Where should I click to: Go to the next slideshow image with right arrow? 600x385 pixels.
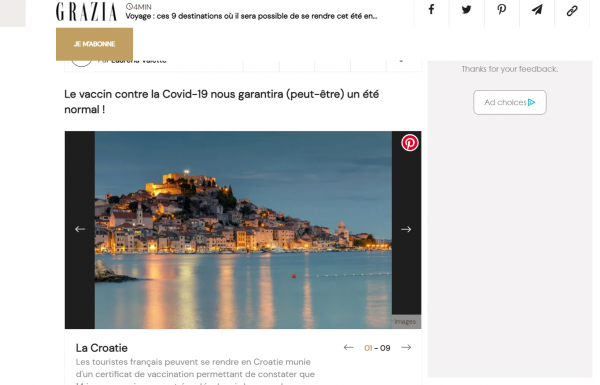tap(406, 229)
